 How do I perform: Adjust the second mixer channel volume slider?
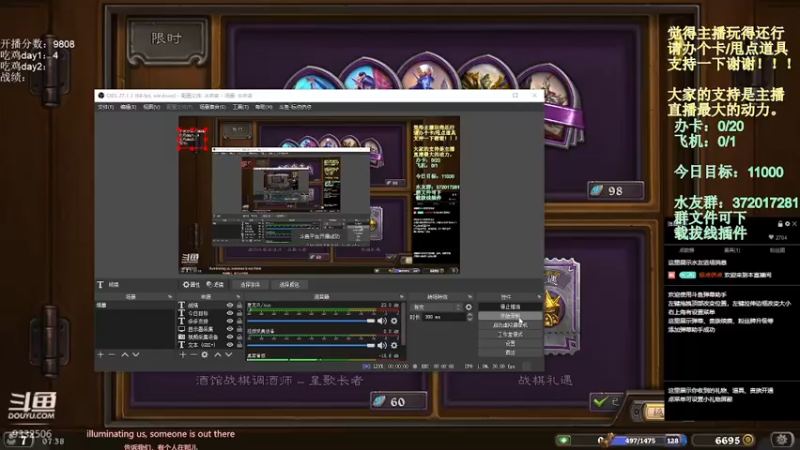click(311, 345)
